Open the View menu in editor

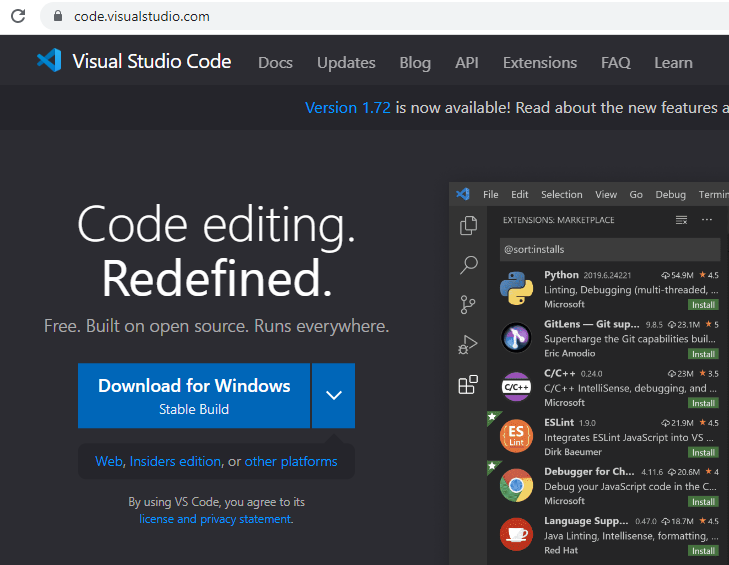(x=606, y=194)
